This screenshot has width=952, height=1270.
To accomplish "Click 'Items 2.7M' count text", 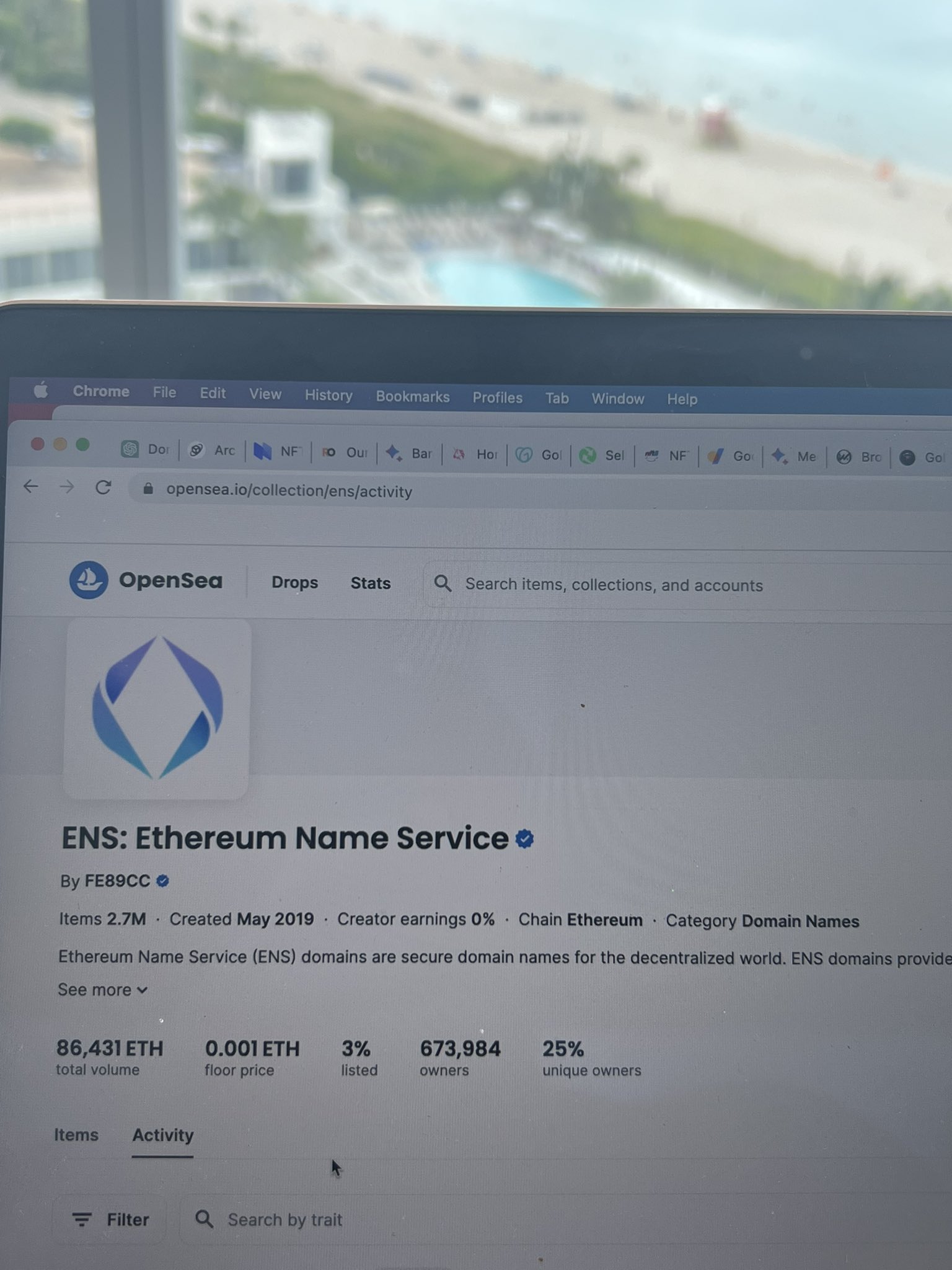I will (x=102, y=918).
